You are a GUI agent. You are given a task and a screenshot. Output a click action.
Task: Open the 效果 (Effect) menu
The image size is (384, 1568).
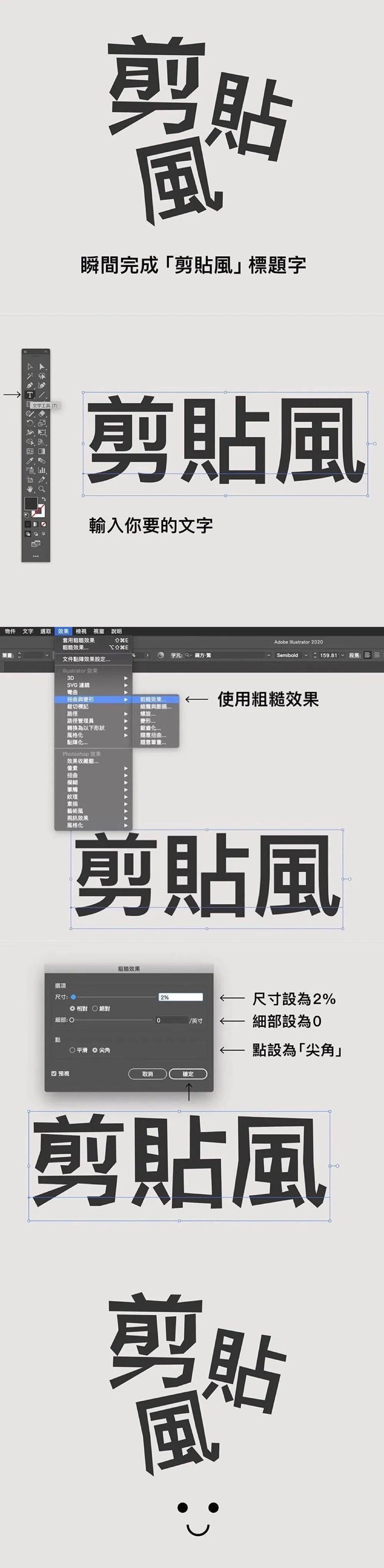click(x=63, y=631)
